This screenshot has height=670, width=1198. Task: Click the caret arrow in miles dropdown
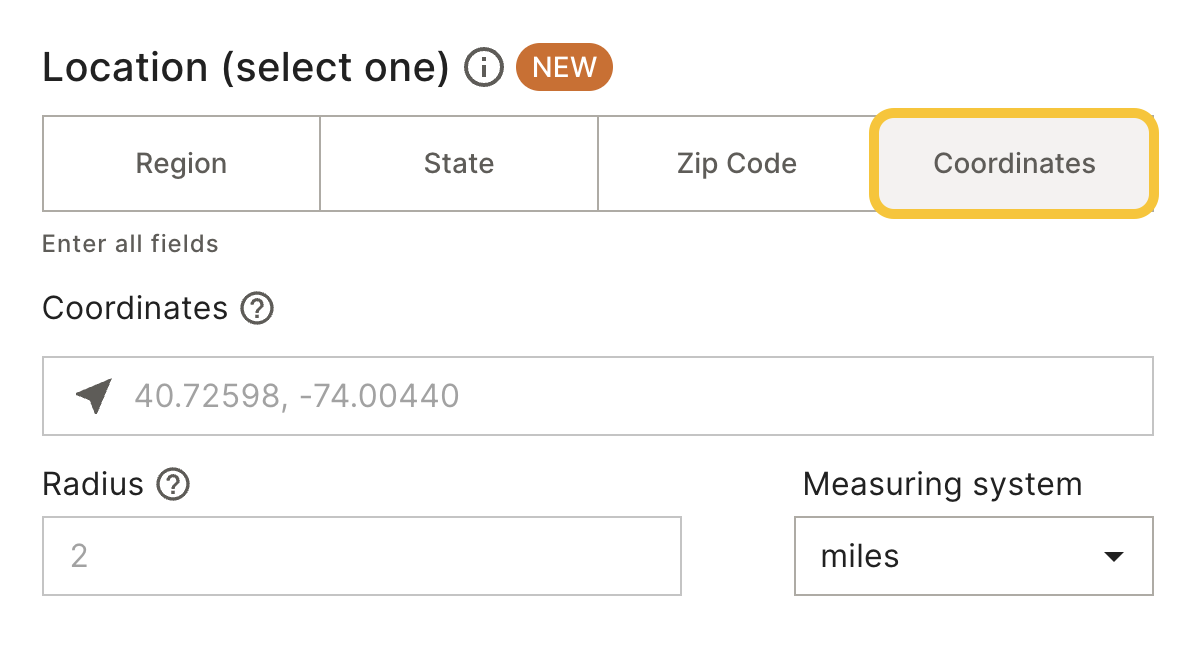click(1114, 556)
